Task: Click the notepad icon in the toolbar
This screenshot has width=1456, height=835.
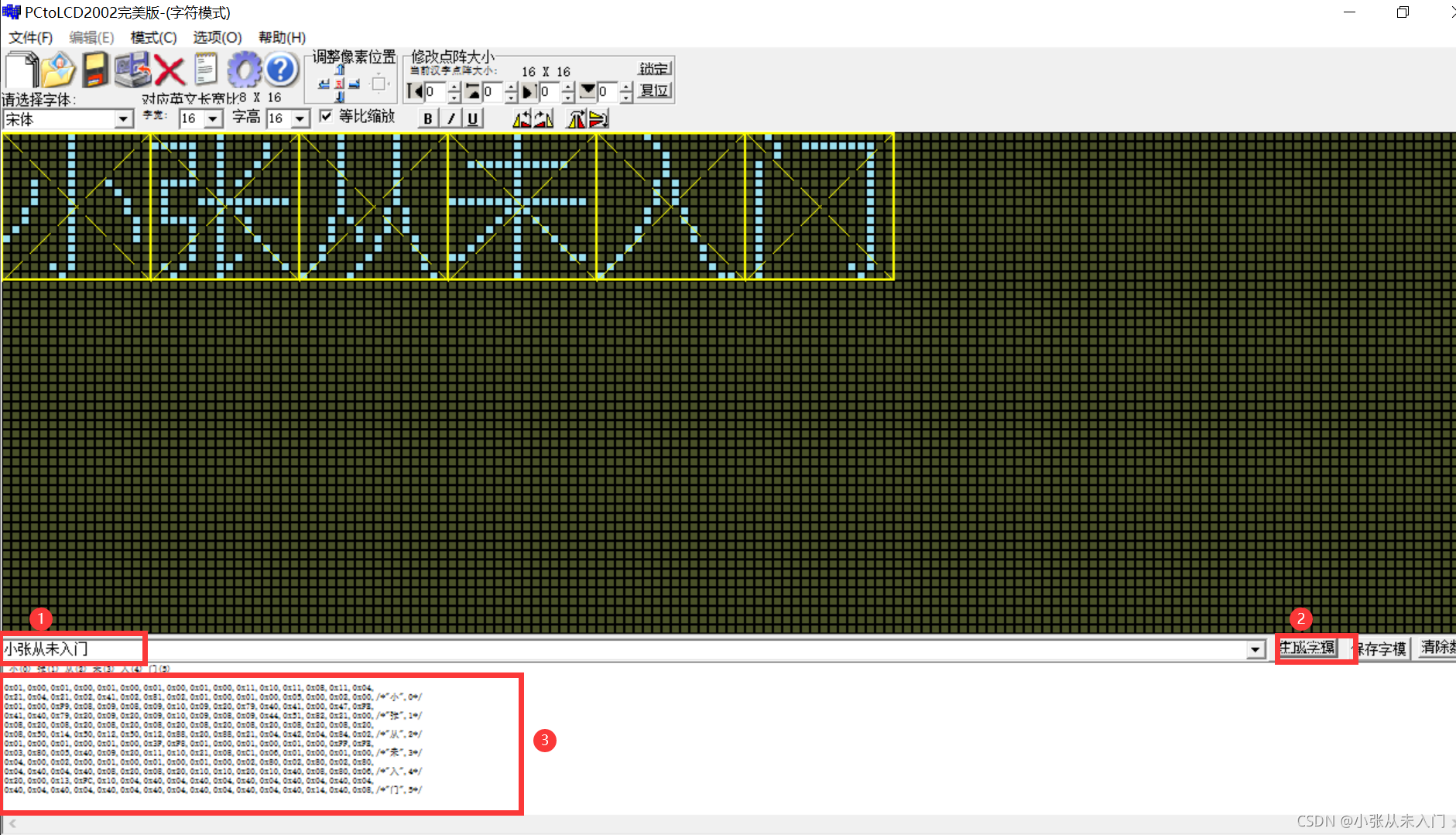Action: 206,70
